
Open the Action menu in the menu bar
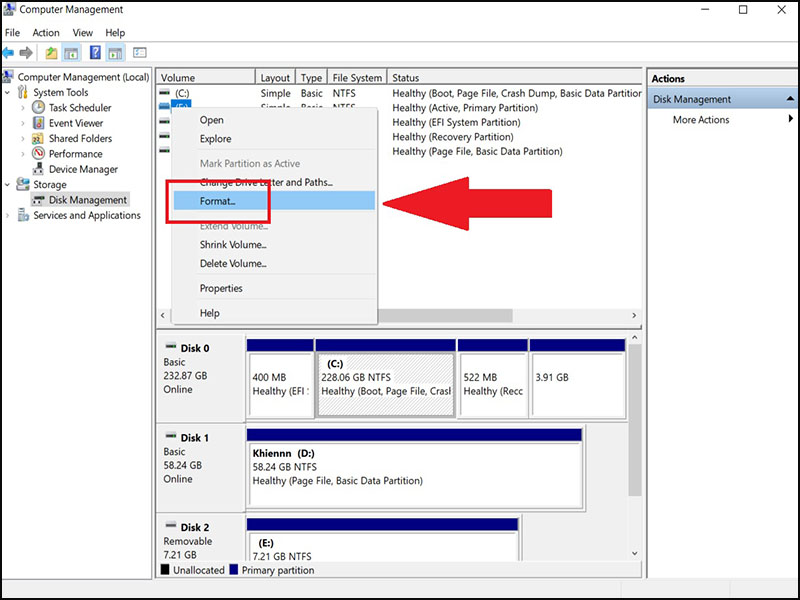(x=45, y=33)
